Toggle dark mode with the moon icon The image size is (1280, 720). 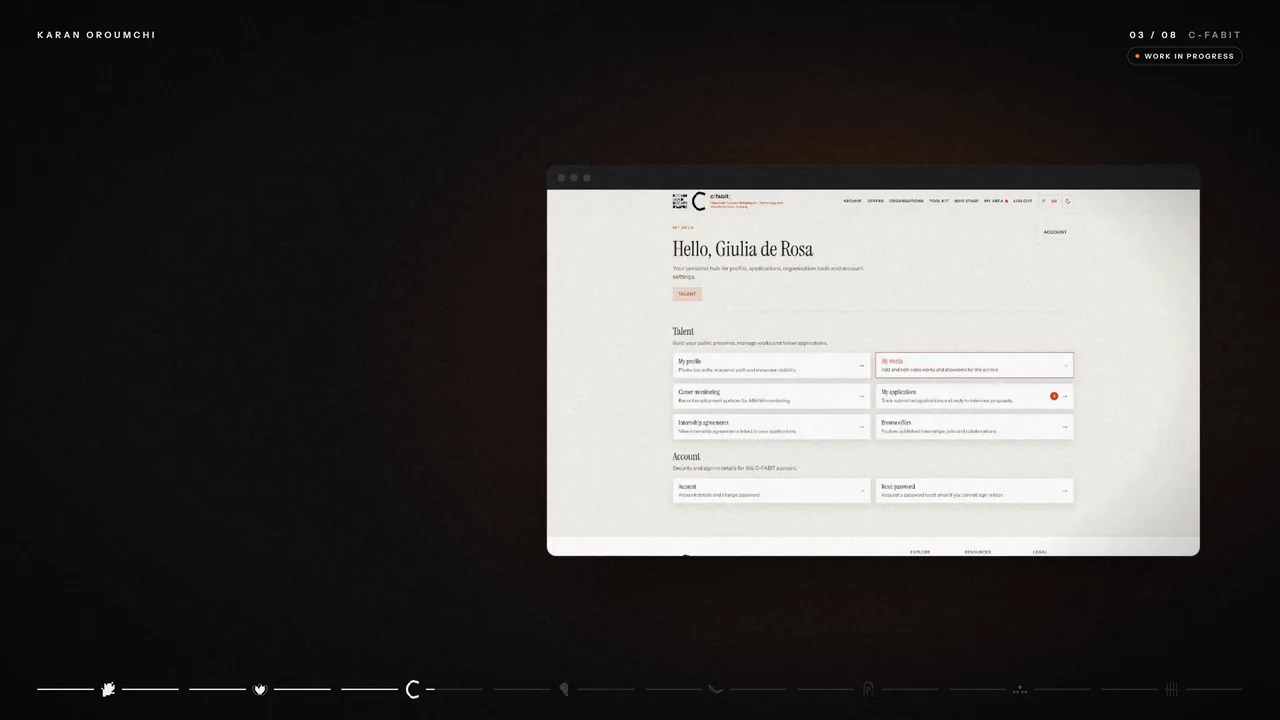[1068, 201]
